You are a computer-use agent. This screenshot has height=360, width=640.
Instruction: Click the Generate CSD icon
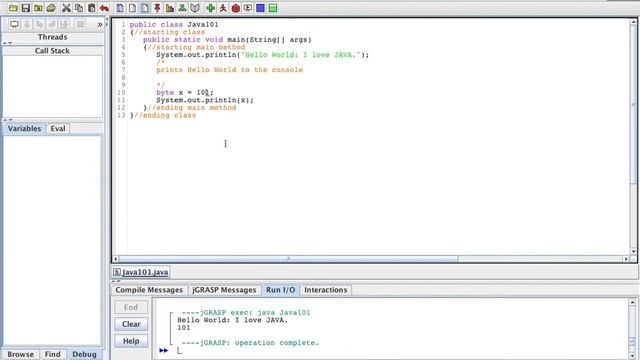click(120, 8)
